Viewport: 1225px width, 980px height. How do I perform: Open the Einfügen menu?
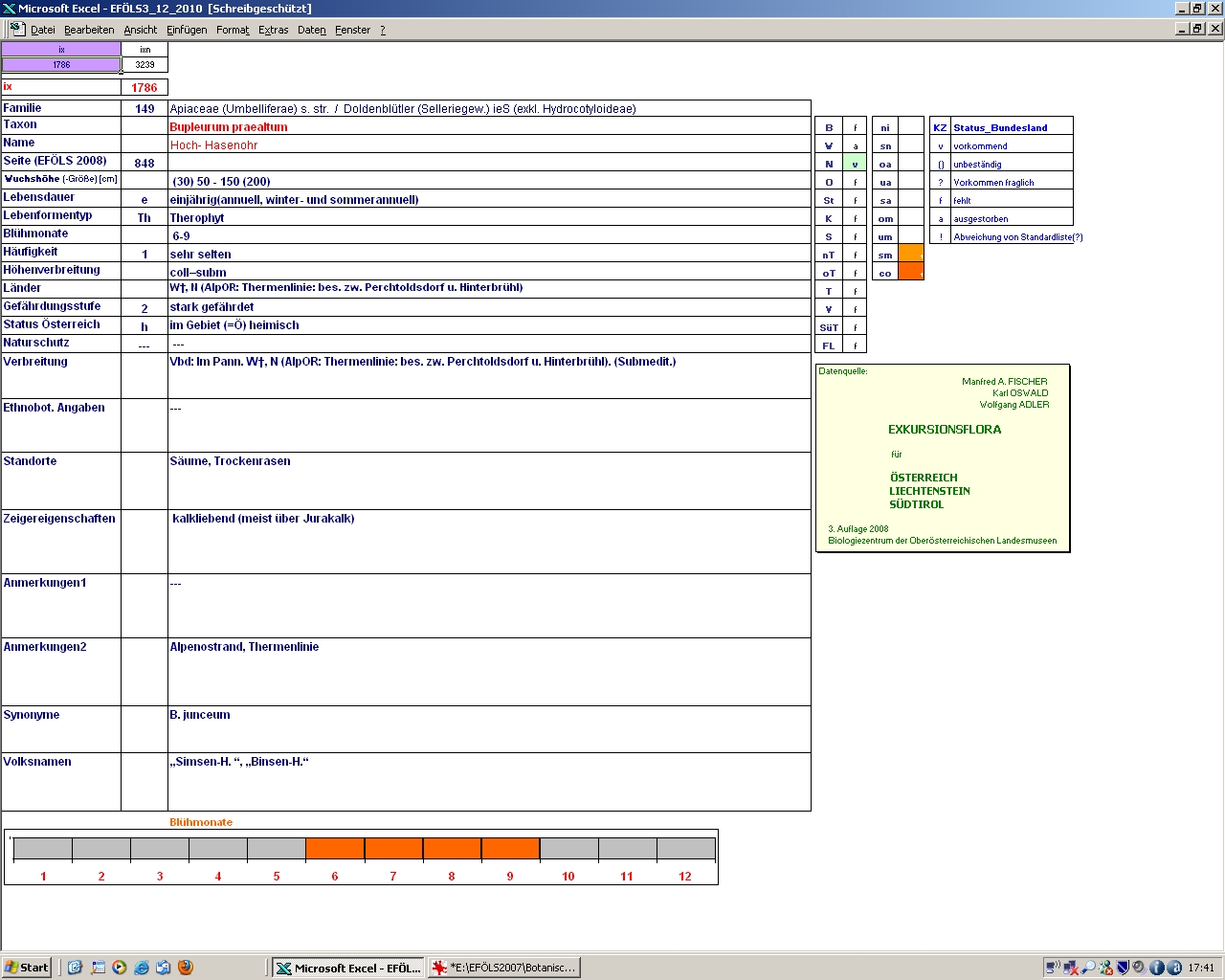(187, 30)
